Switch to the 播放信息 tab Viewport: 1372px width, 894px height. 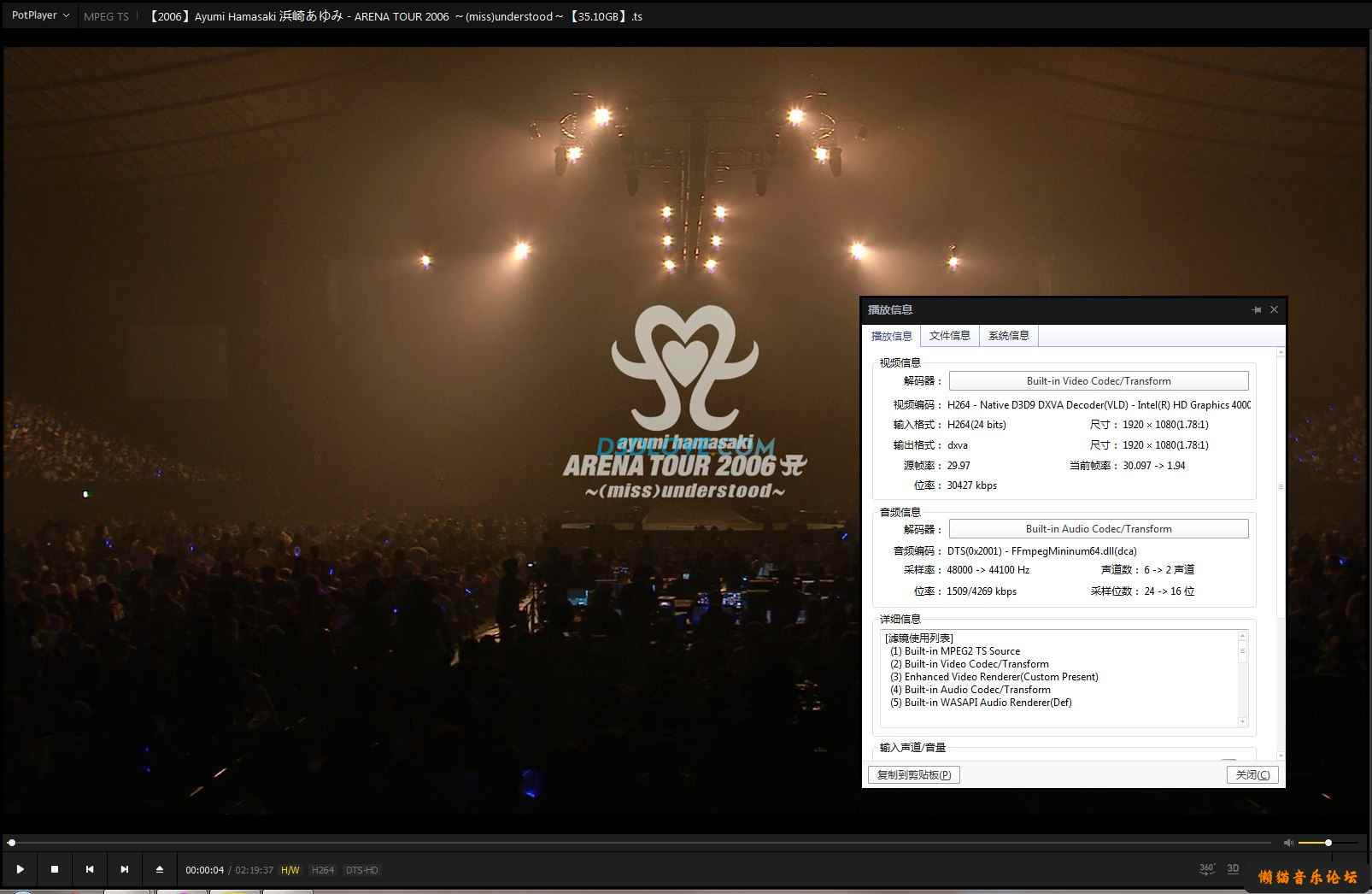891,336
